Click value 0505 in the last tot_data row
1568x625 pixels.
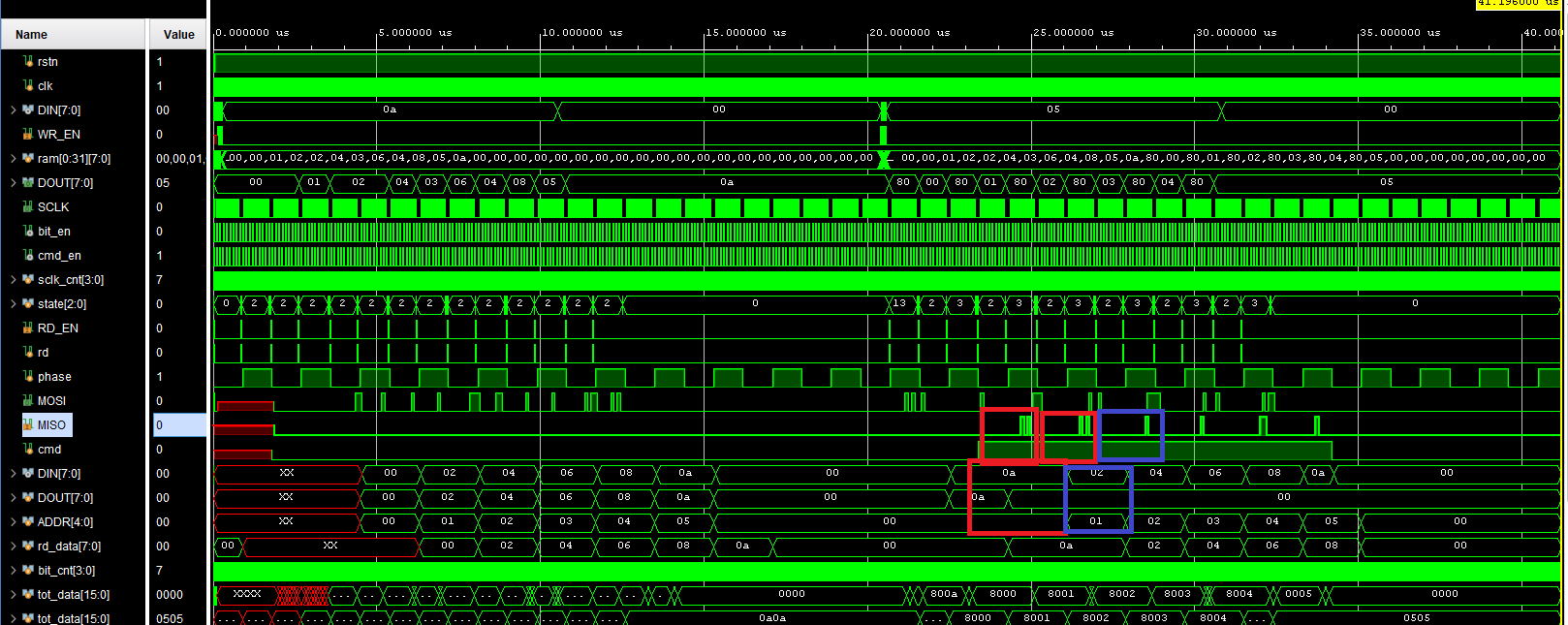click(170, 618)
